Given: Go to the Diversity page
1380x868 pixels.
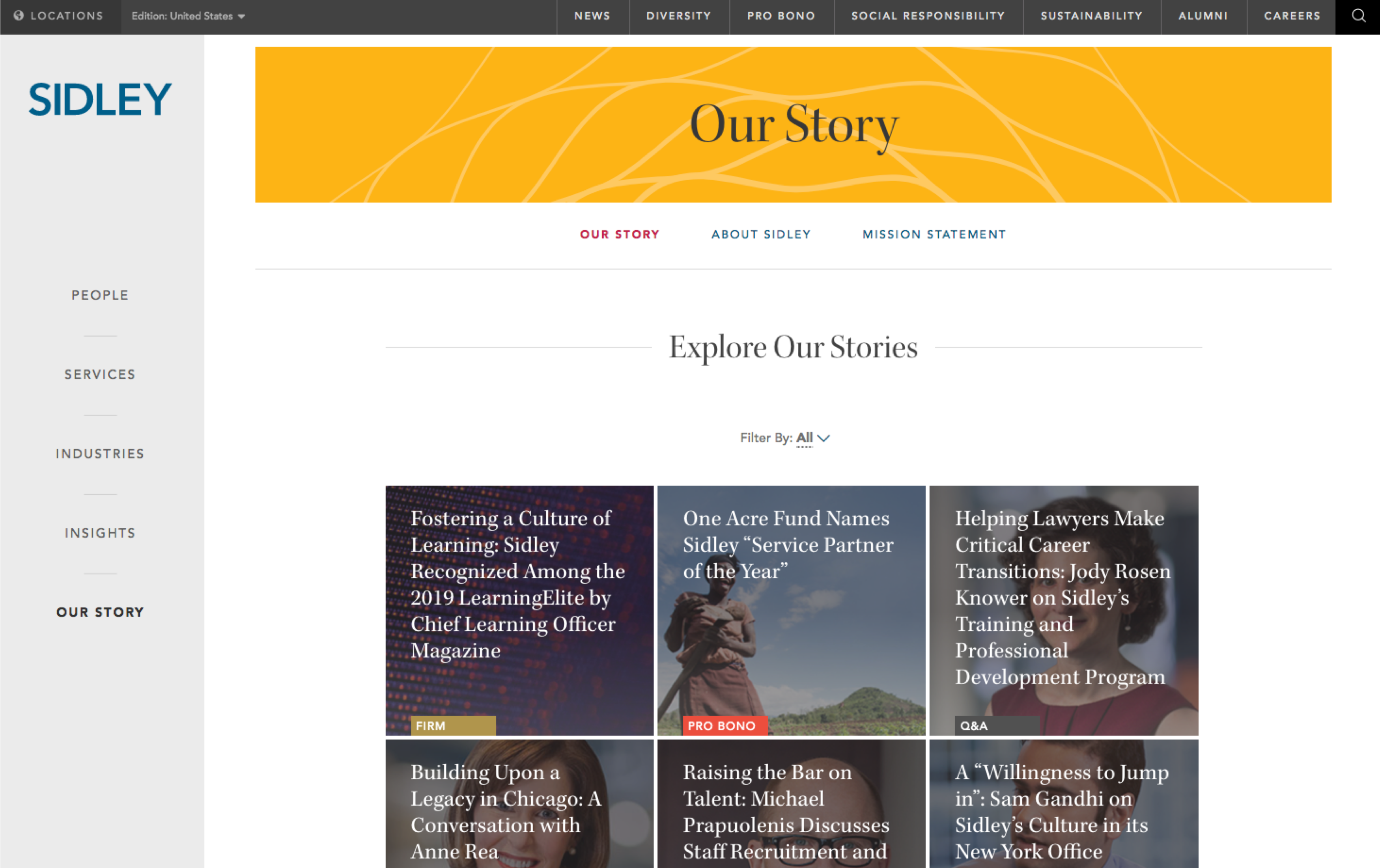Looking at the screenshot, I should point(678,16).
